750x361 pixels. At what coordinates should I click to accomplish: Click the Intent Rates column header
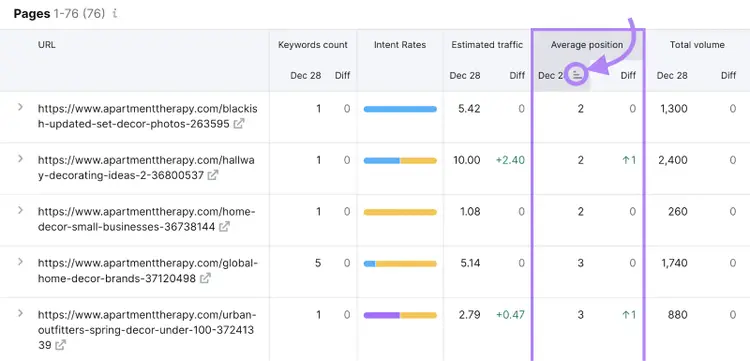coord(400,45)
